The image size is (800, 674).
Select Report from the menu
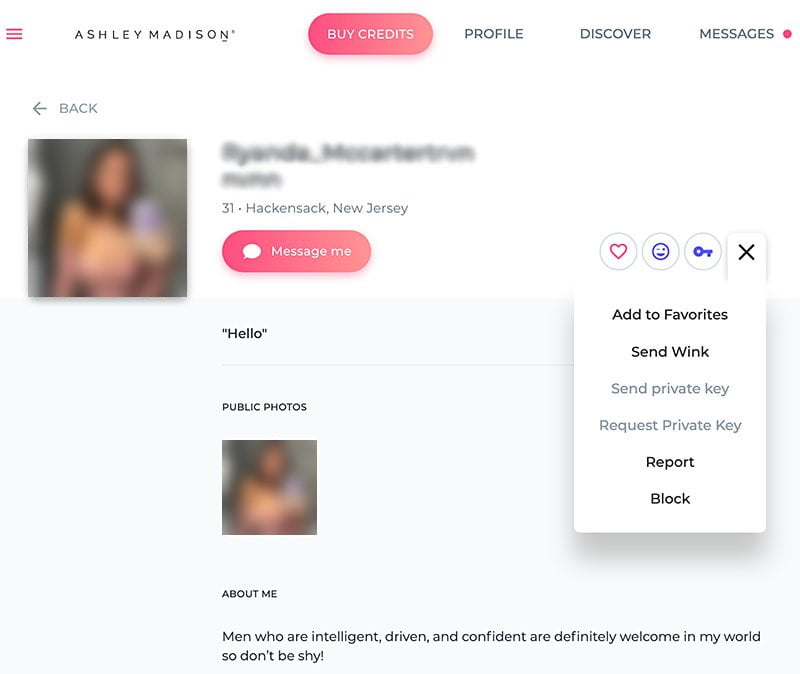point(670,462)
